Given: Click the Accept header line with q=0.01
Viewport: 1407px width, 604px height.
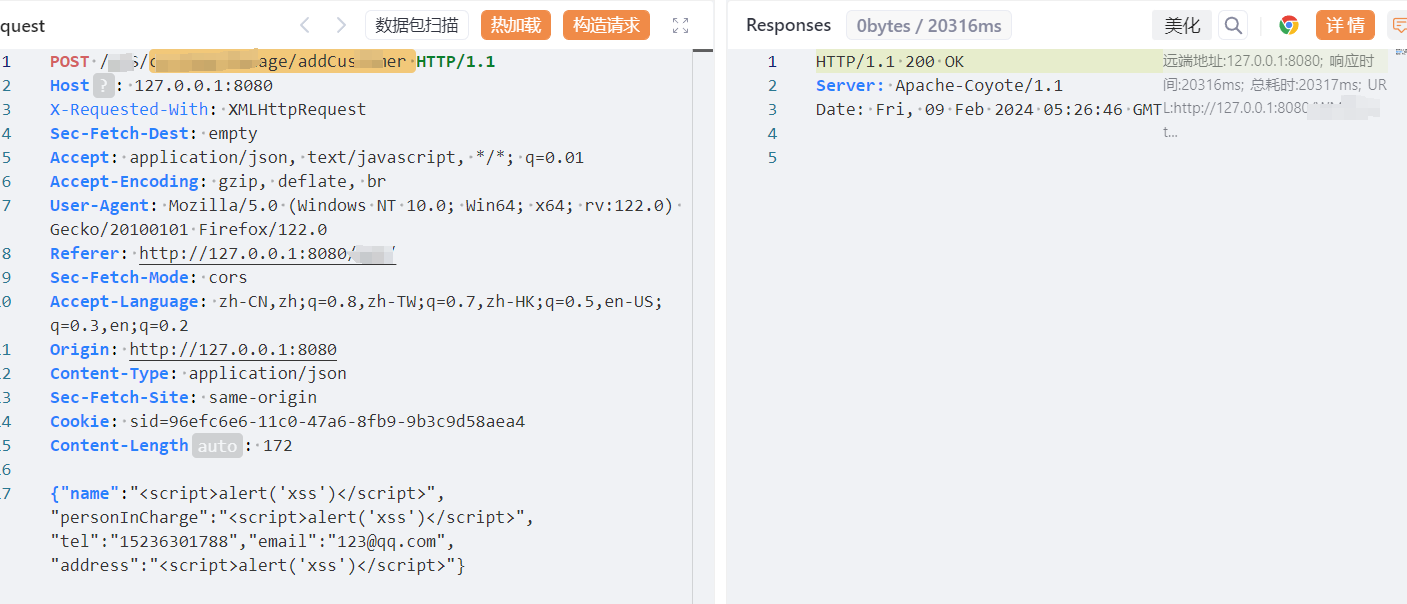Looking at the screenshot, I should pos(317,157).
